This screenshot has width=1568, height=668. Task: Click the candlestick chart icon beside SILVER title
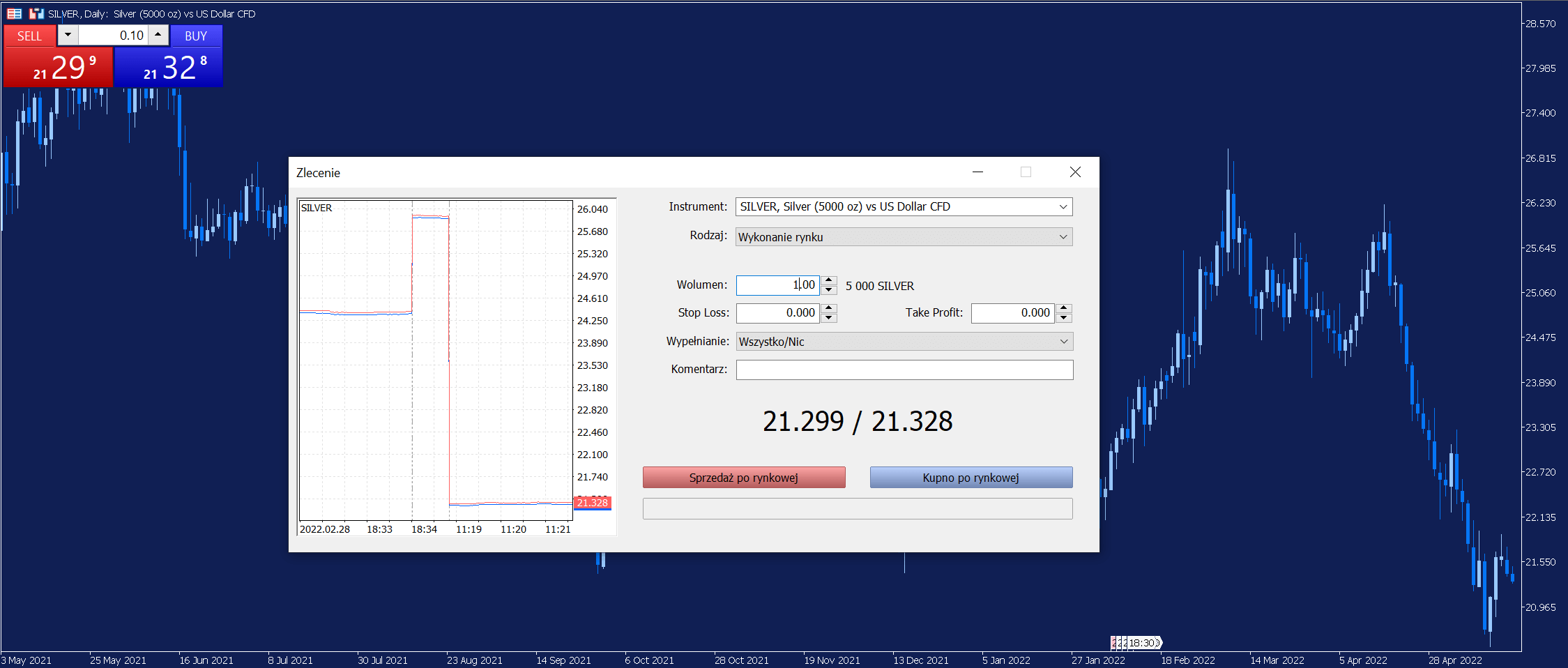pyautogui.click(x=37, y=13)
